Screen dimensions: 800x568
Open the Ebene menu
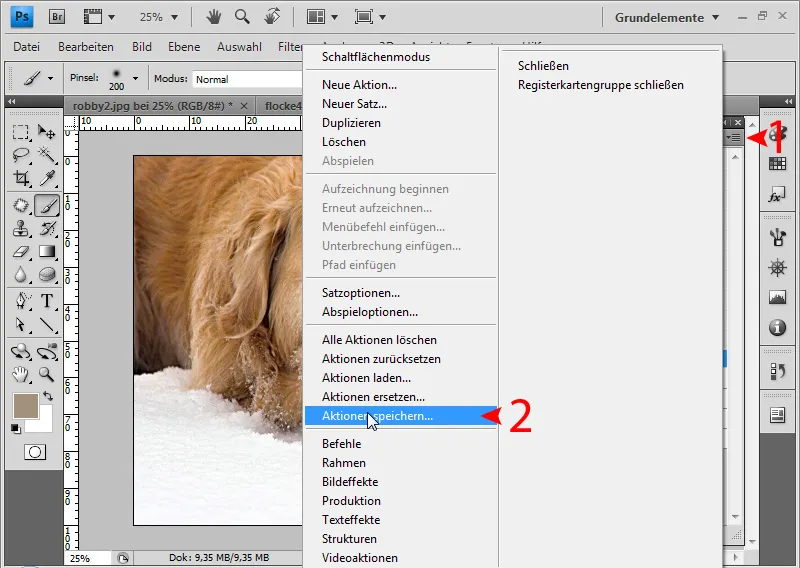184,46
